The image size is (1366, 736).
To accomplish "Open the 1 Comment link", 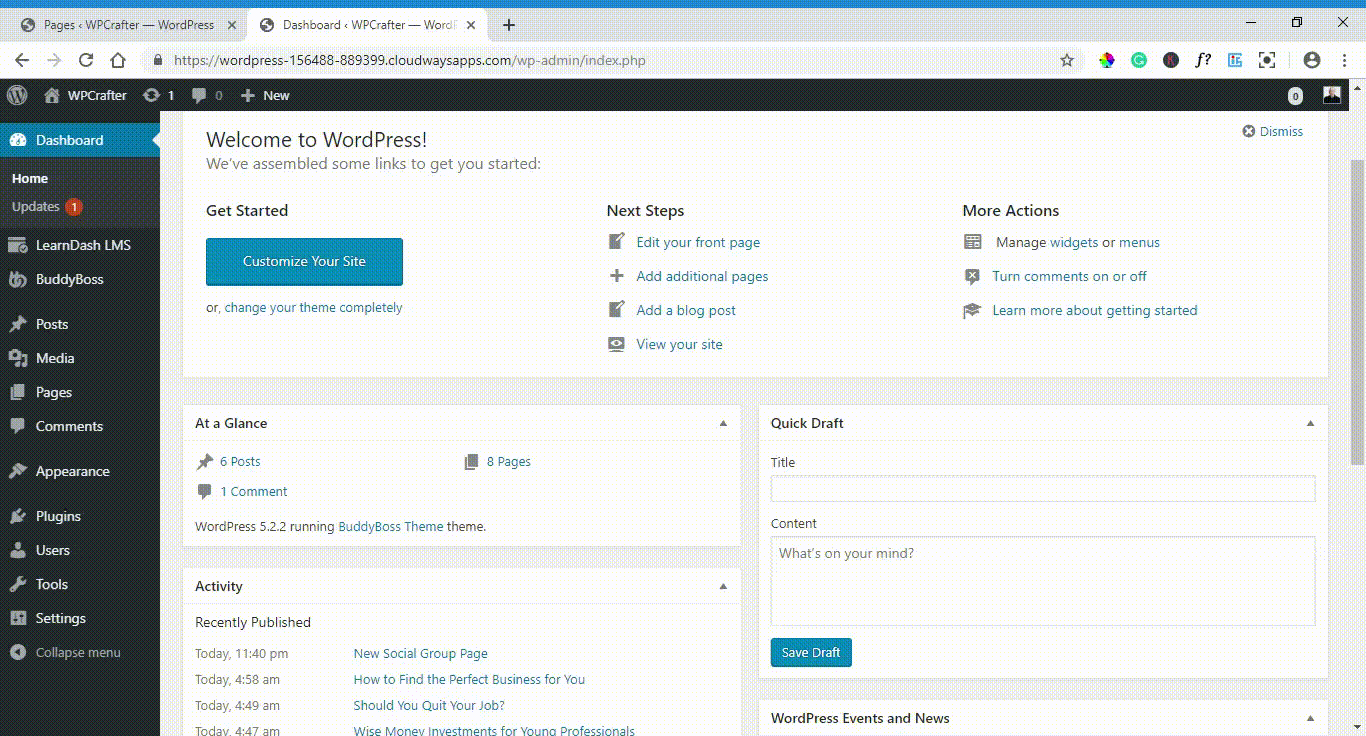I will pyautogui.click(x=254, y=491).
